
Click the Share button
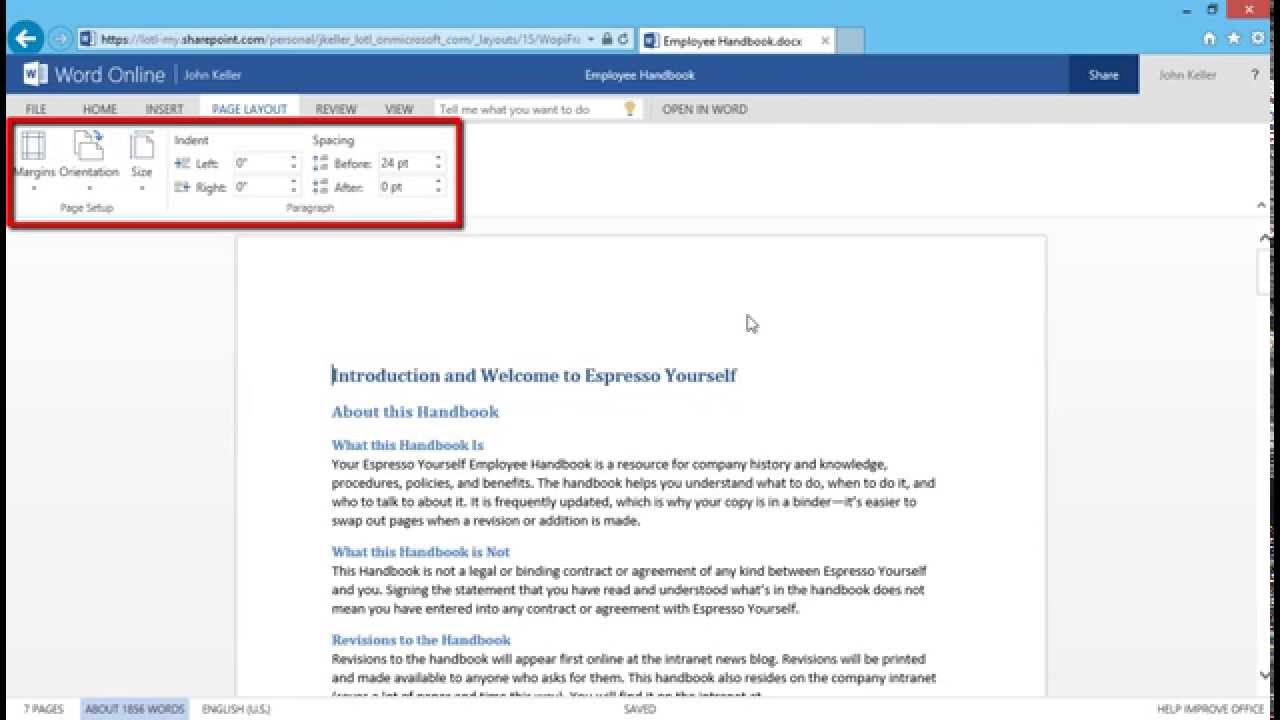coord(1104,75)
